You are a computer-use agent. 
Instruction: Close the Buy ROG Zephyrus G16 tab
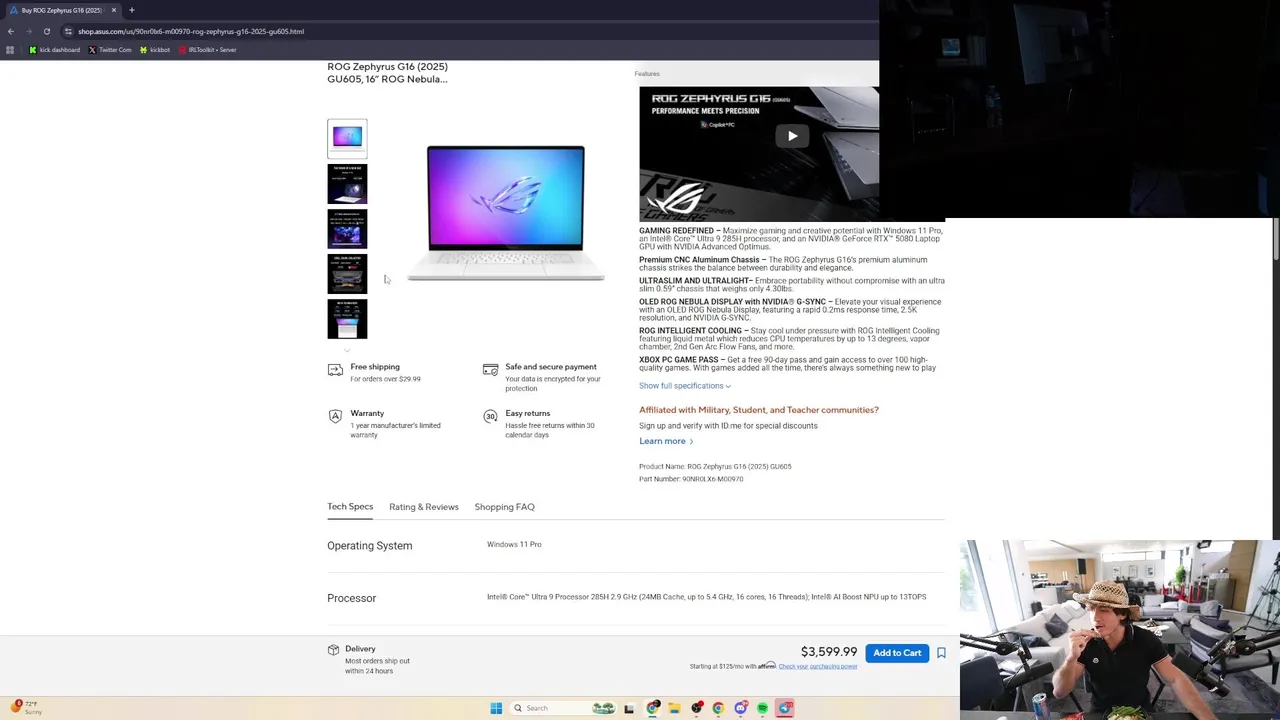(114, 10)
